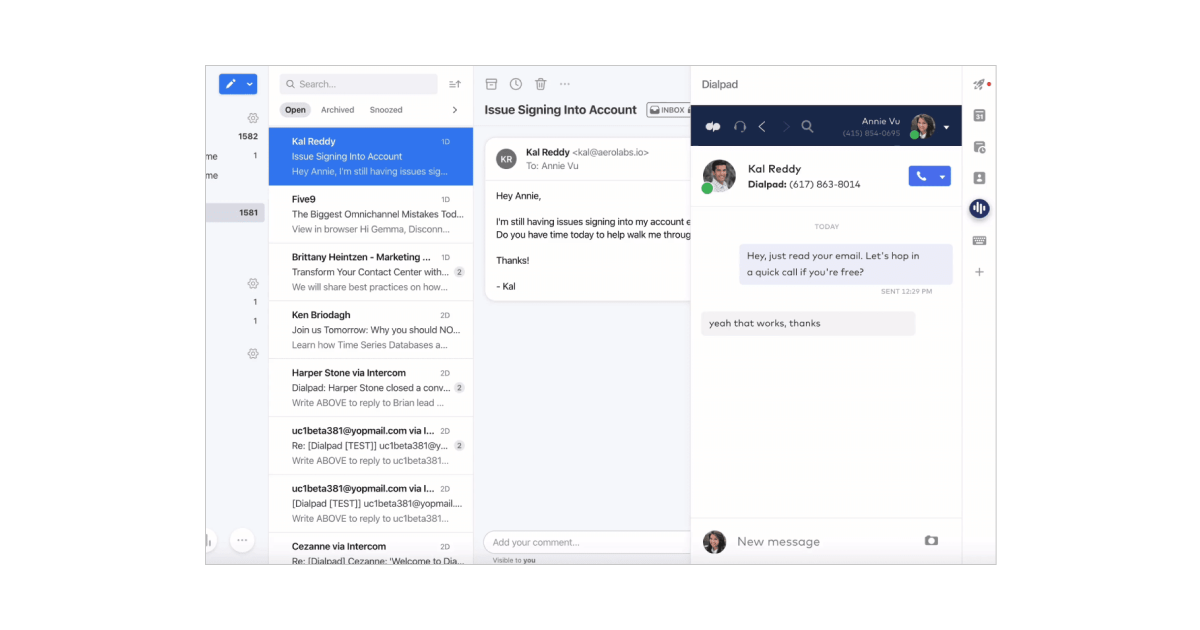The image size is (1200, 630).
Task: Call Kal Reddy with blue phone button
Action: (921, 176)
